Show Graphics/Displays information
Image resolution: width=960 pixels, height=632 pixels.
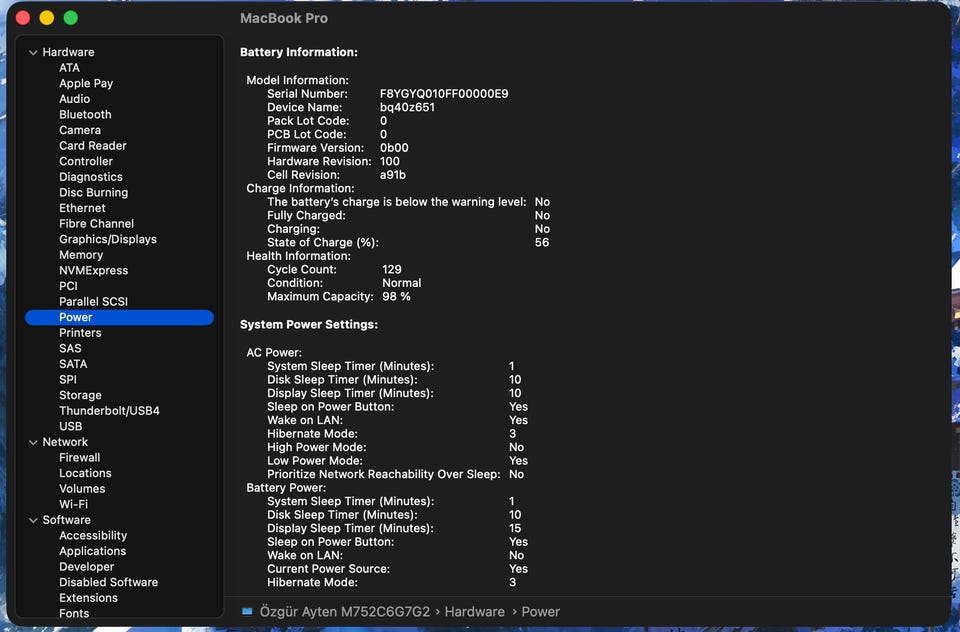pos(107,239)
